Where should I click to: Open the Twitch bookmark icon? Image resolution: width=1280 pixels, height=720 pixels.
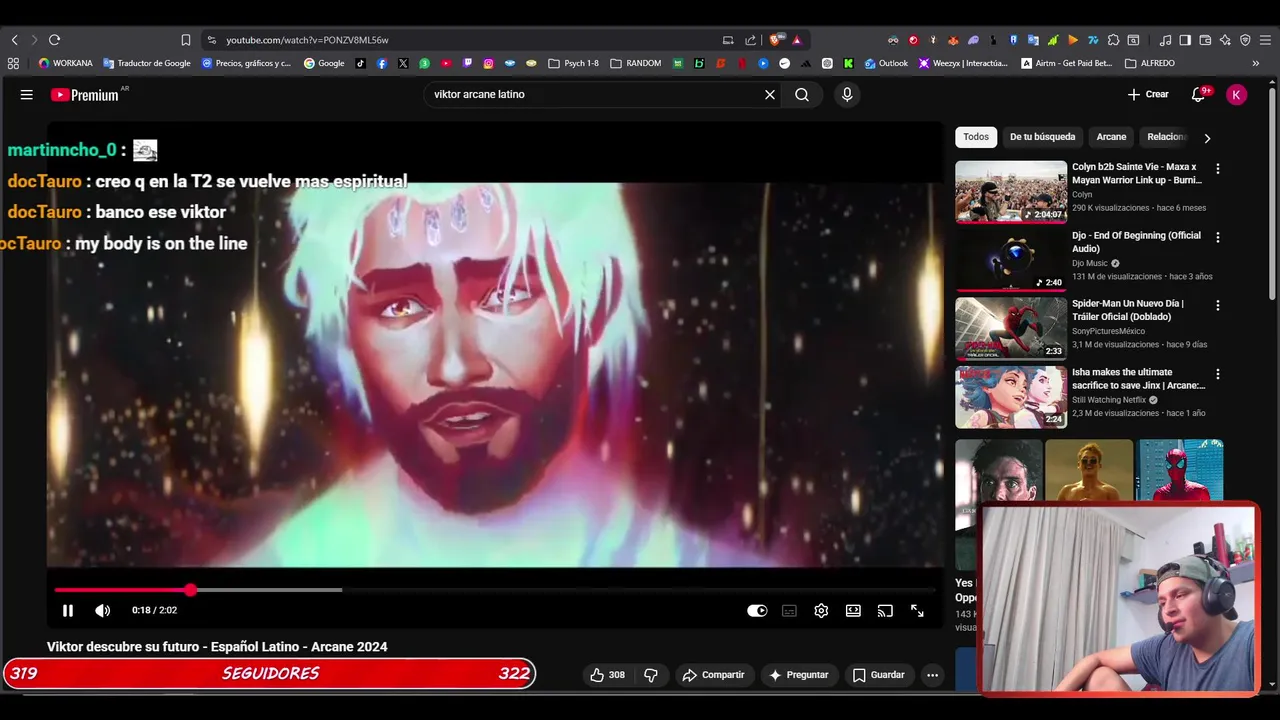pos(467,63)
